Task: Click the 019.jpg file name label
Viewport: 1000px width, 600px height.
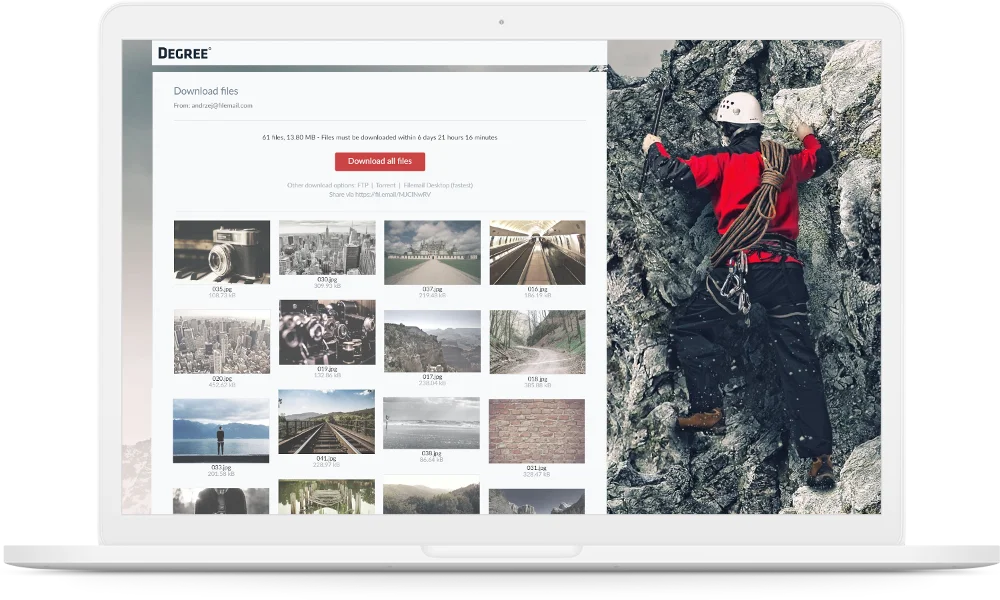Action: coord(326,369)
